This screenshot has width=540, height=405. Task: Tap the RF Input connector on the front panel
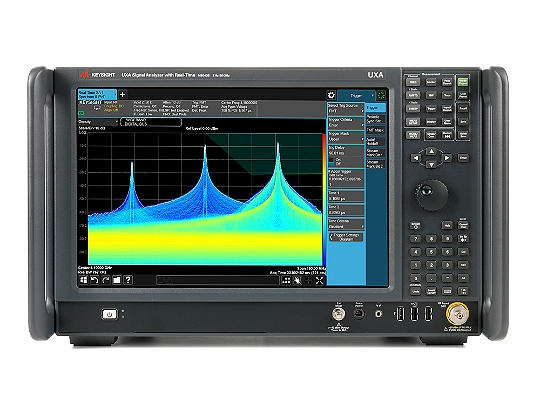click(458, 314)
